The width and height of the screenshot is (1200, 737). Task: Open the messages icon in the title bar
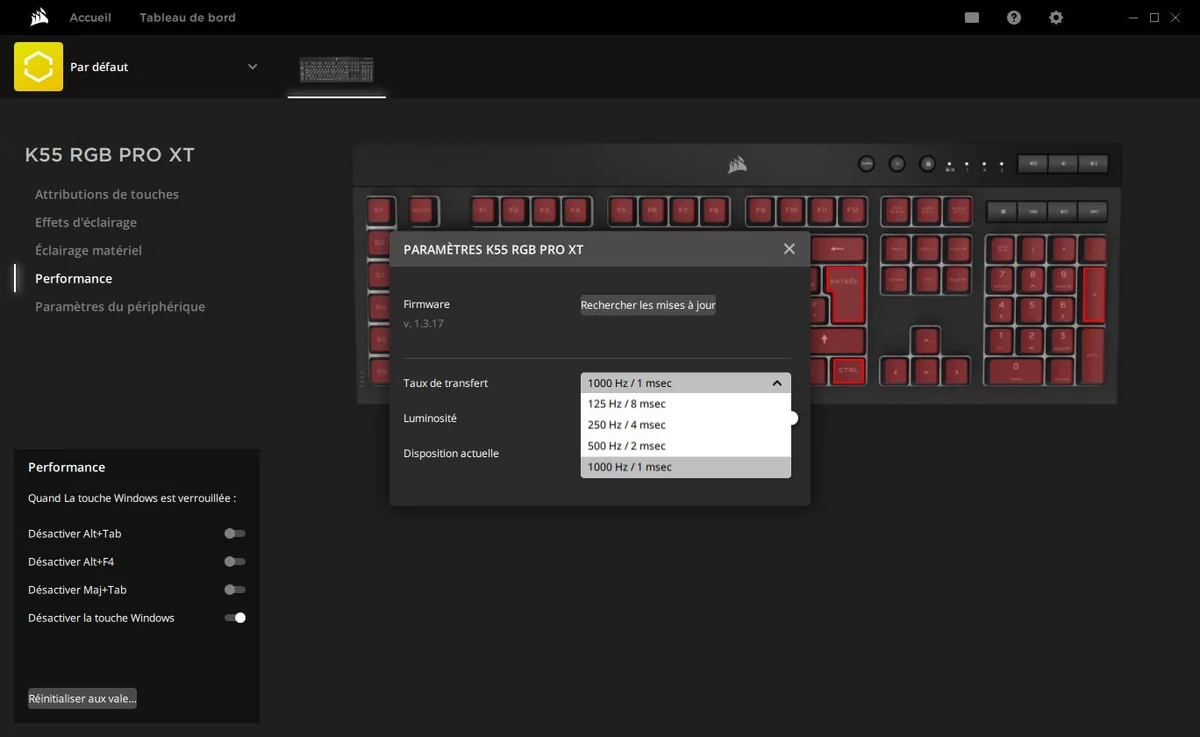click(972, 18)
